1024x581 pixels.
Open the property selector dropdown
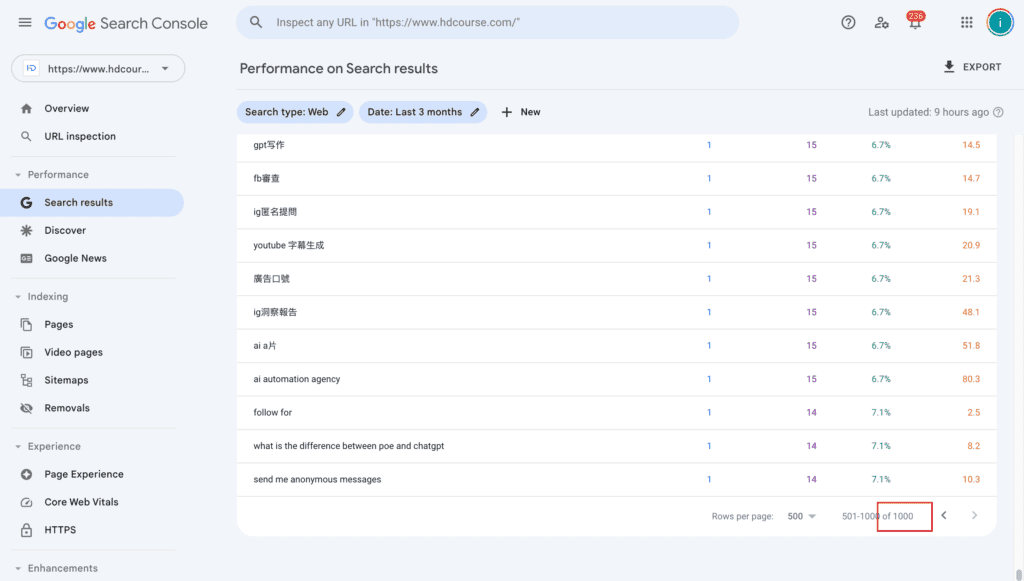pos(98,69)
